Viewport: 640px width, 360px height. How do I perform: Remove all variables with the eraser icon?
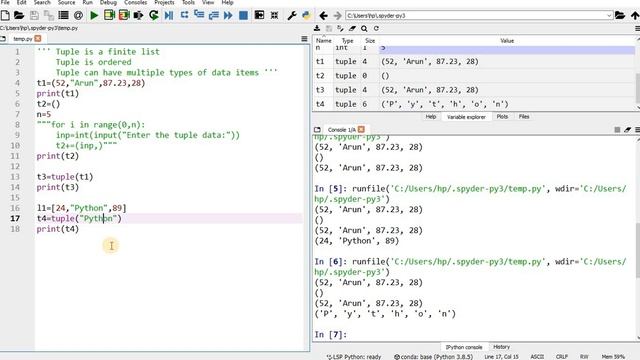tap(352, 29)
